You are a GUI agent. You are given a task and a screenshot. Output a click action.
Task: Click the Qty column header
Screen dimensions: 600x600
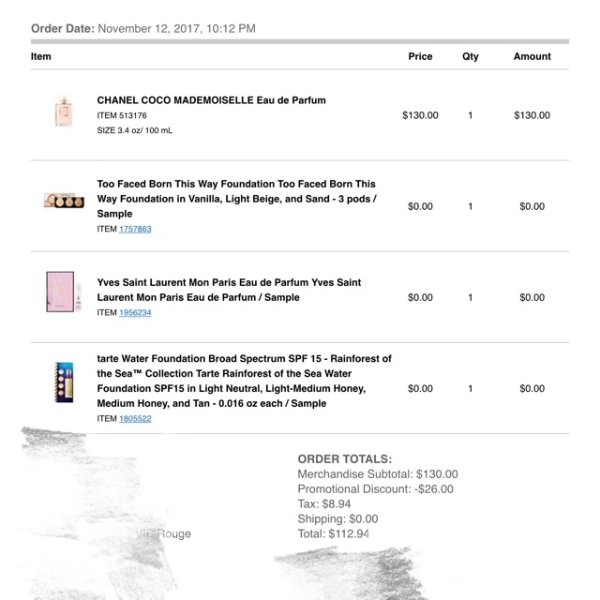point(470,57)
